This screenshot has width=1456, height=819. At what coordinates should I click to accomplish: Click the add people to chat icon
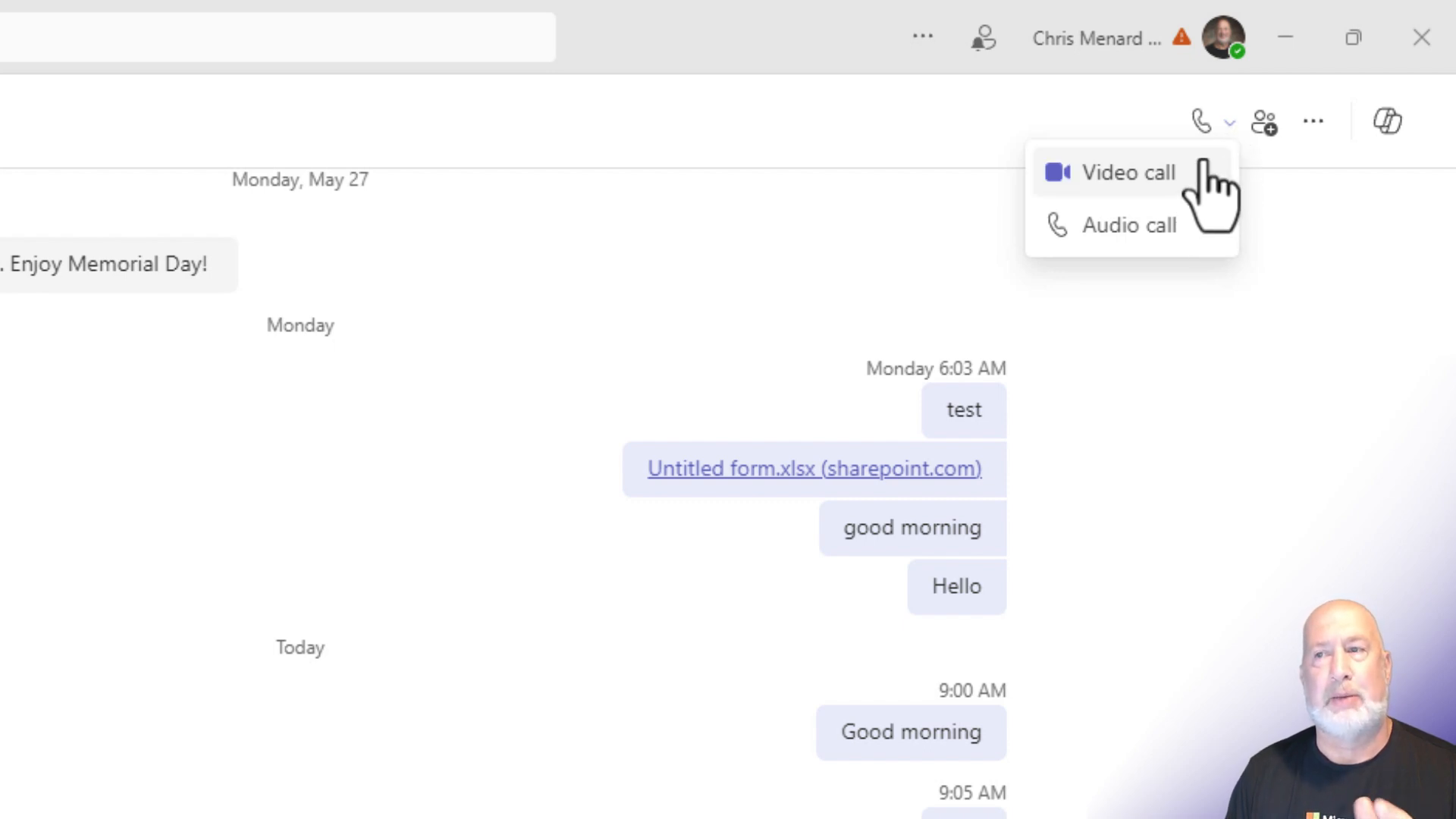(x=1263, y=121)
